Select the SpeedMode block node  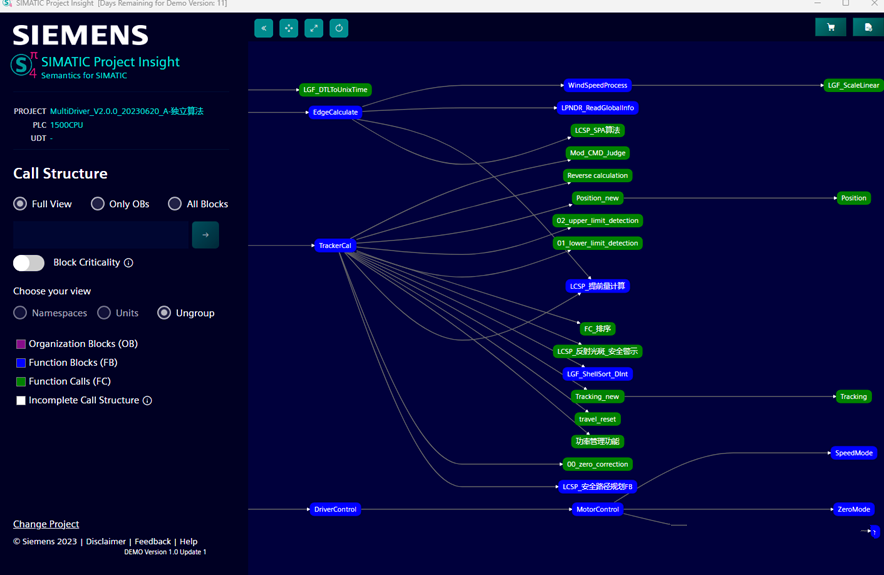(854, 453)
